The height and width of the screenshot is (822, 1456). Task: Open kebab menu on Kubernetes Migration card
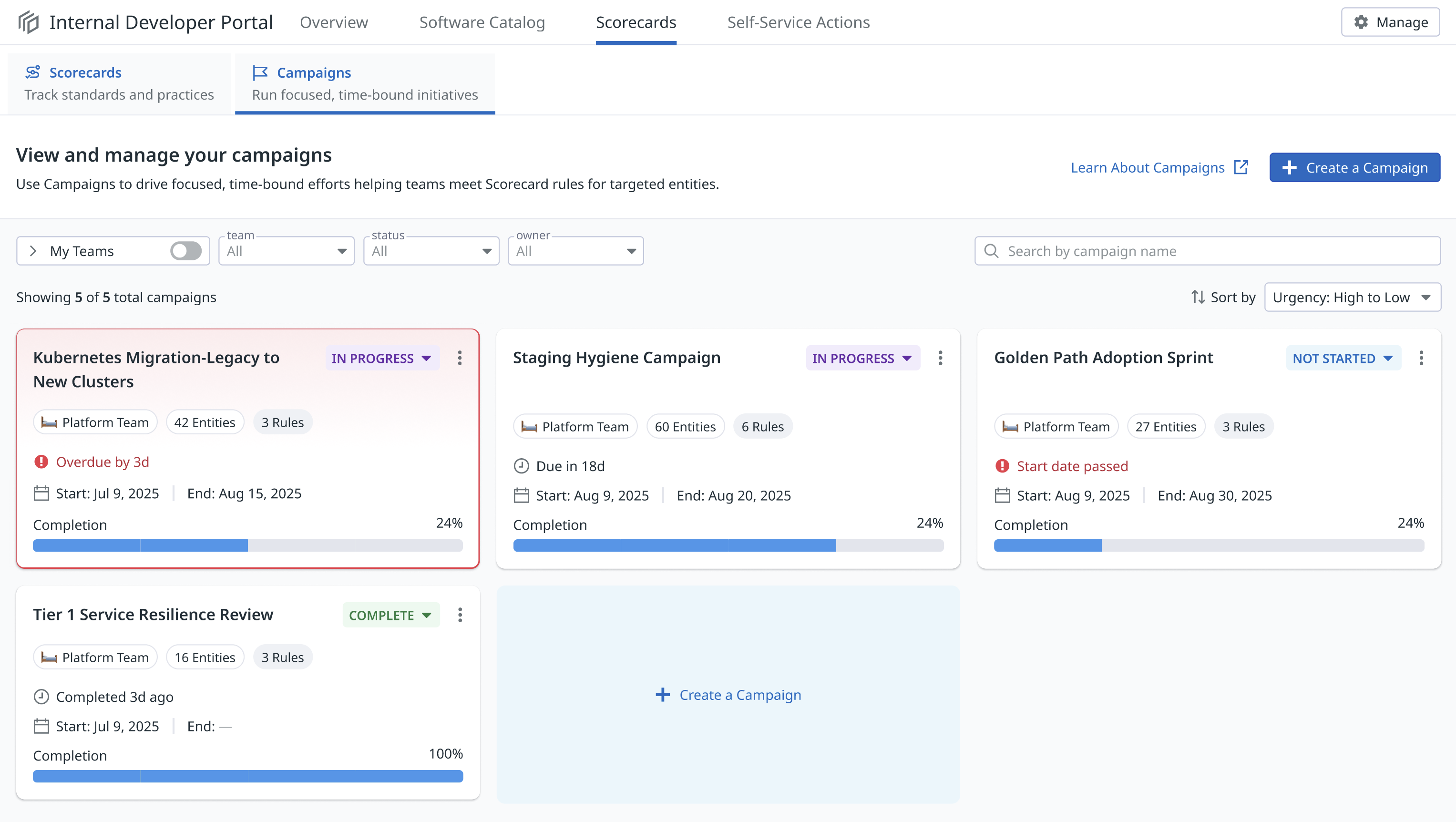460,358
